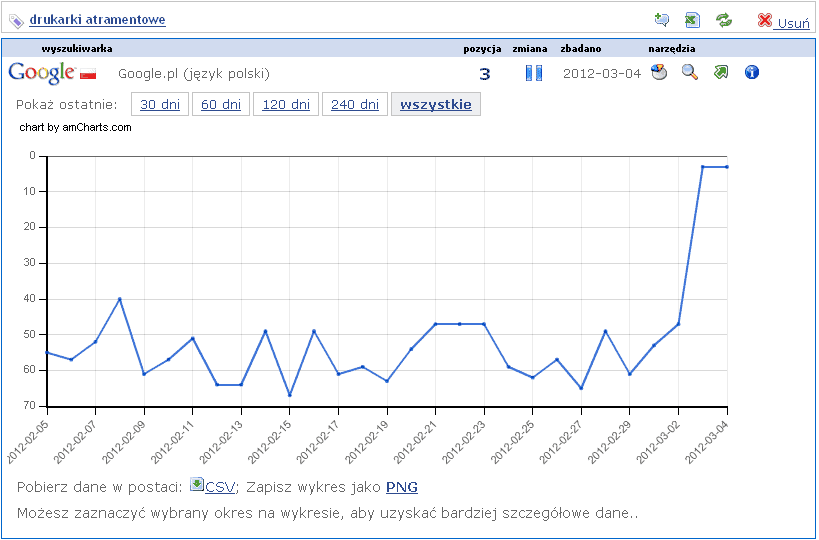Viewport: 819px width, 540px height.
Task: Click the green CSV download icon
Action: (197, 485)
